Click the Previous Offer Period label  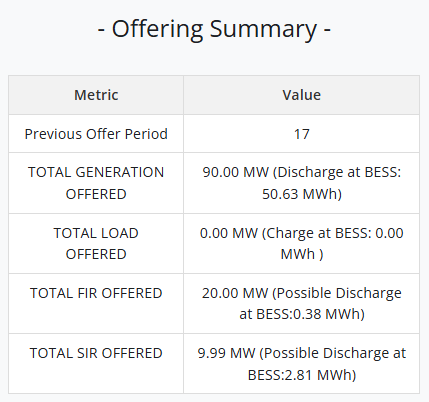click(96, 134)
